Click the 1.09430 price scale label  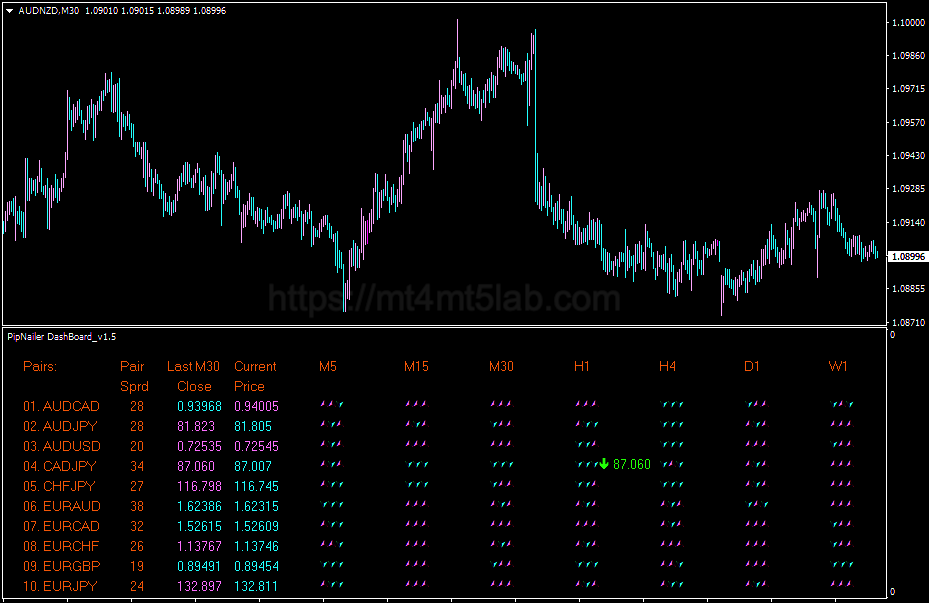click(908, 155)
